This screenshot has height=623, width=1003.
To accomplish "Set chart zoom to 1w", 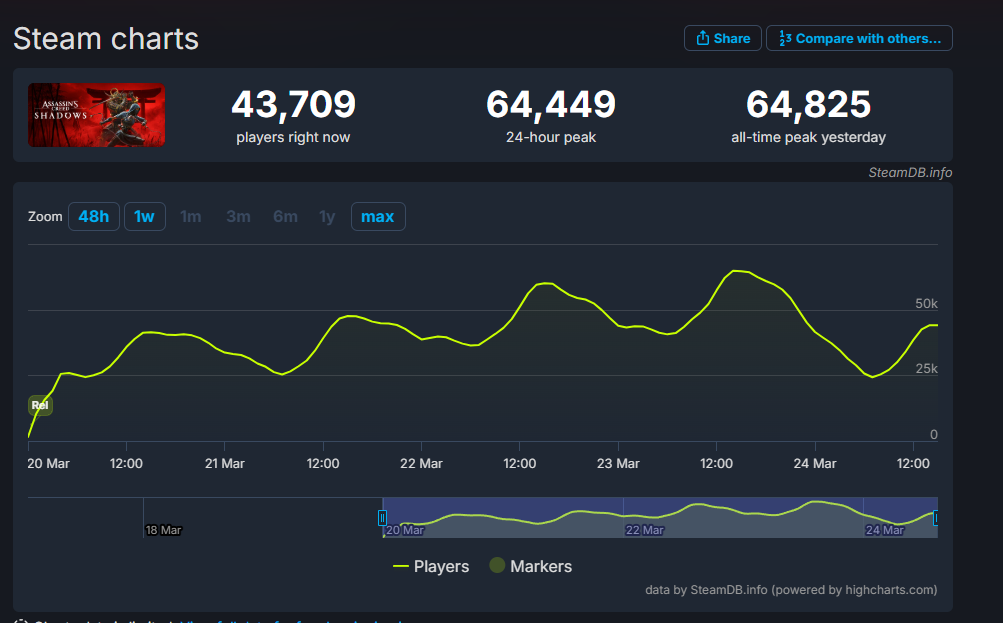I will pos(145,216).
